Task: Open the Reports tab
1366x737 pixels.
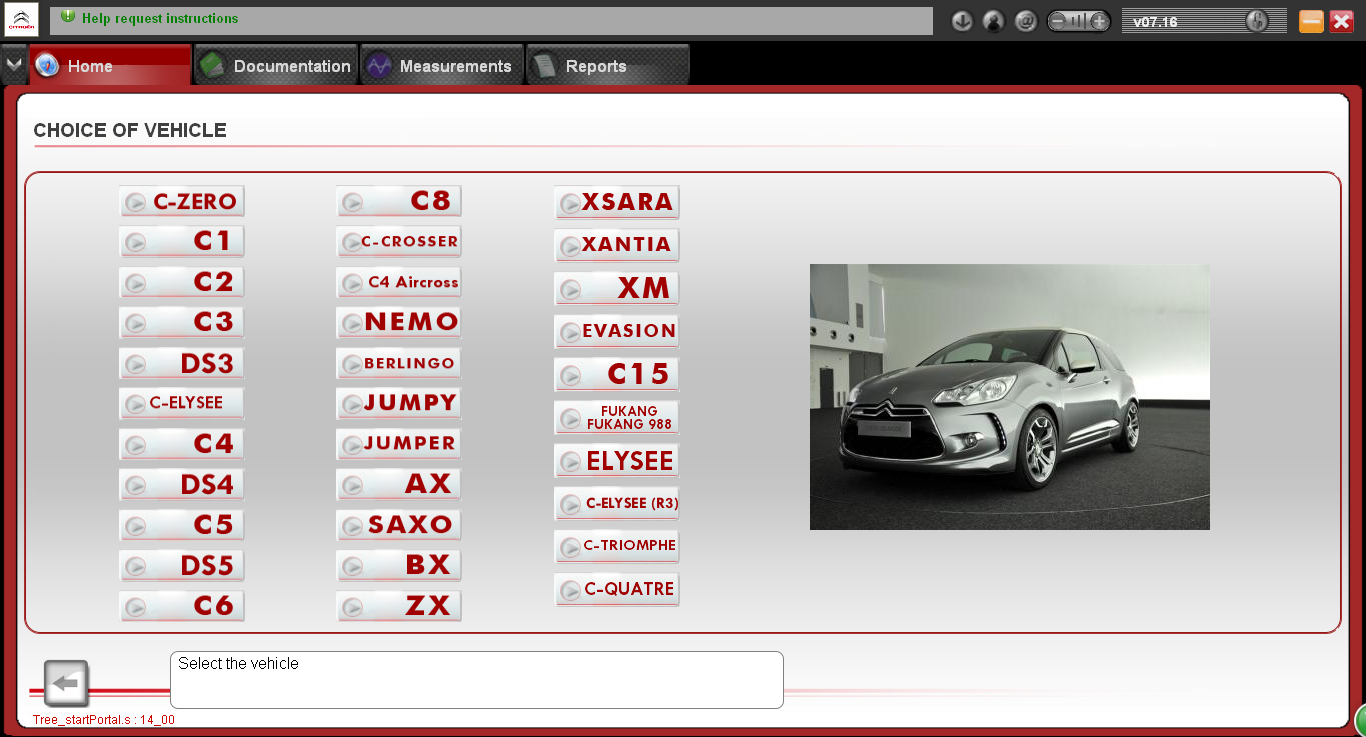Action: [607, 66]
